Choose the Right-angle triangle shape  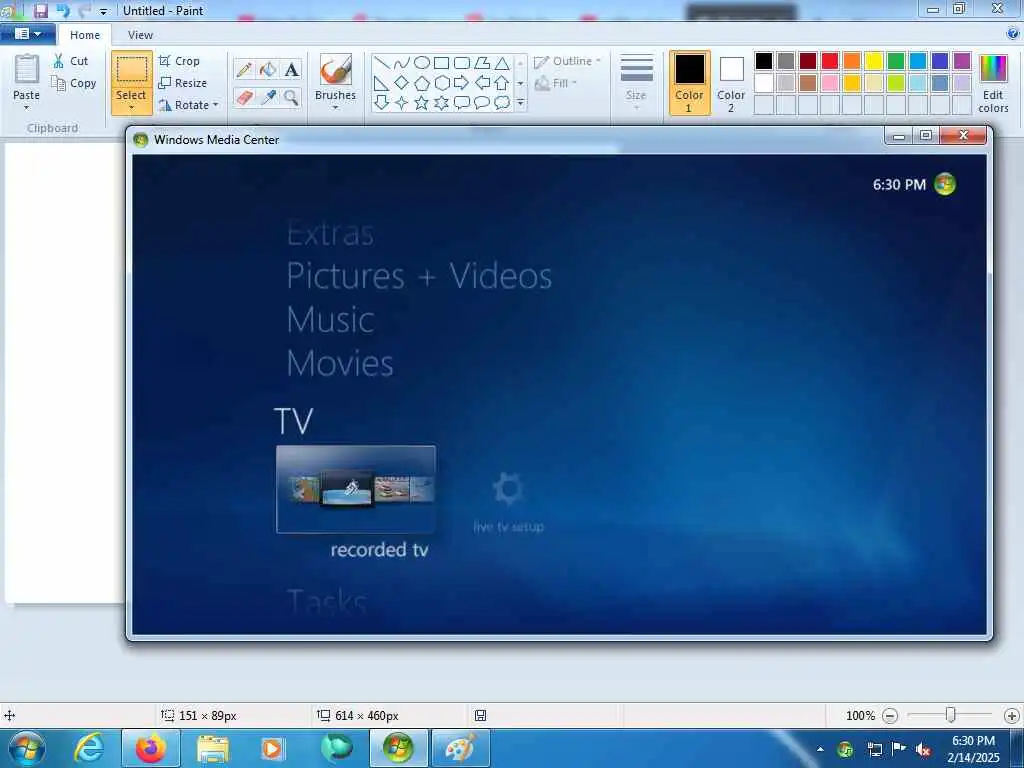[382, 83]
